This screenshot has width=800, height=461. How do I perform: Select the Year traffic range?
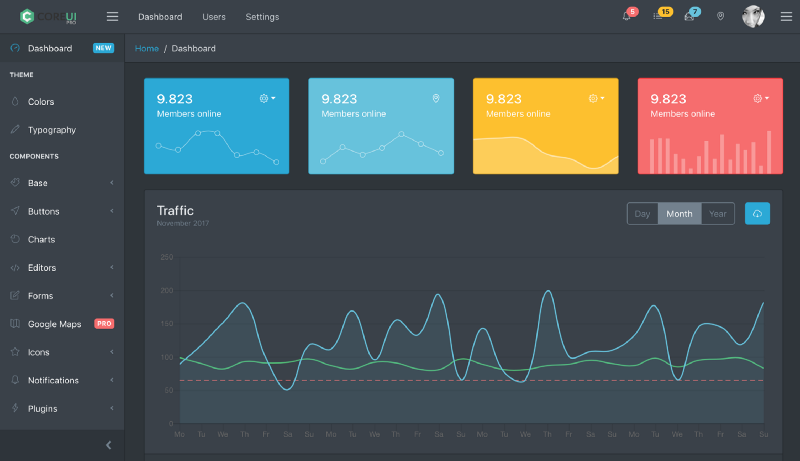click(718, 214)
